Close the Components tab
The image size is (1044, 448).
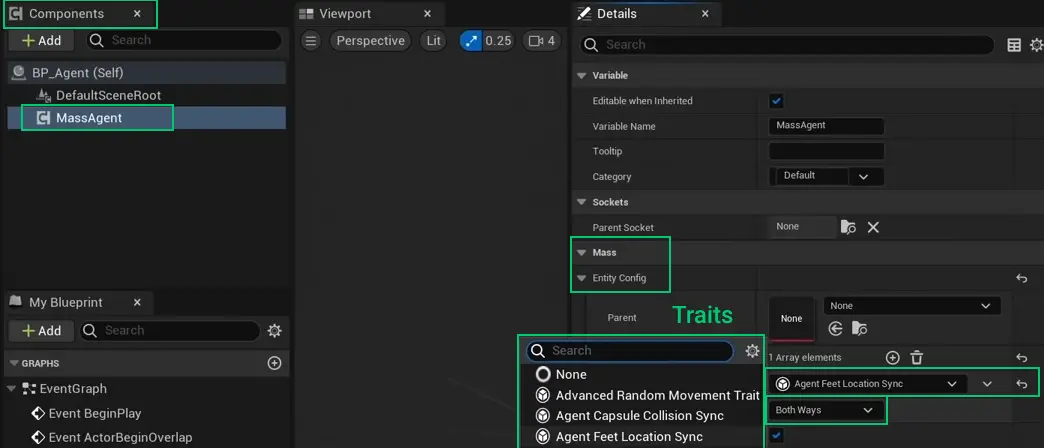pyautogui.click(x=137, y=14)
